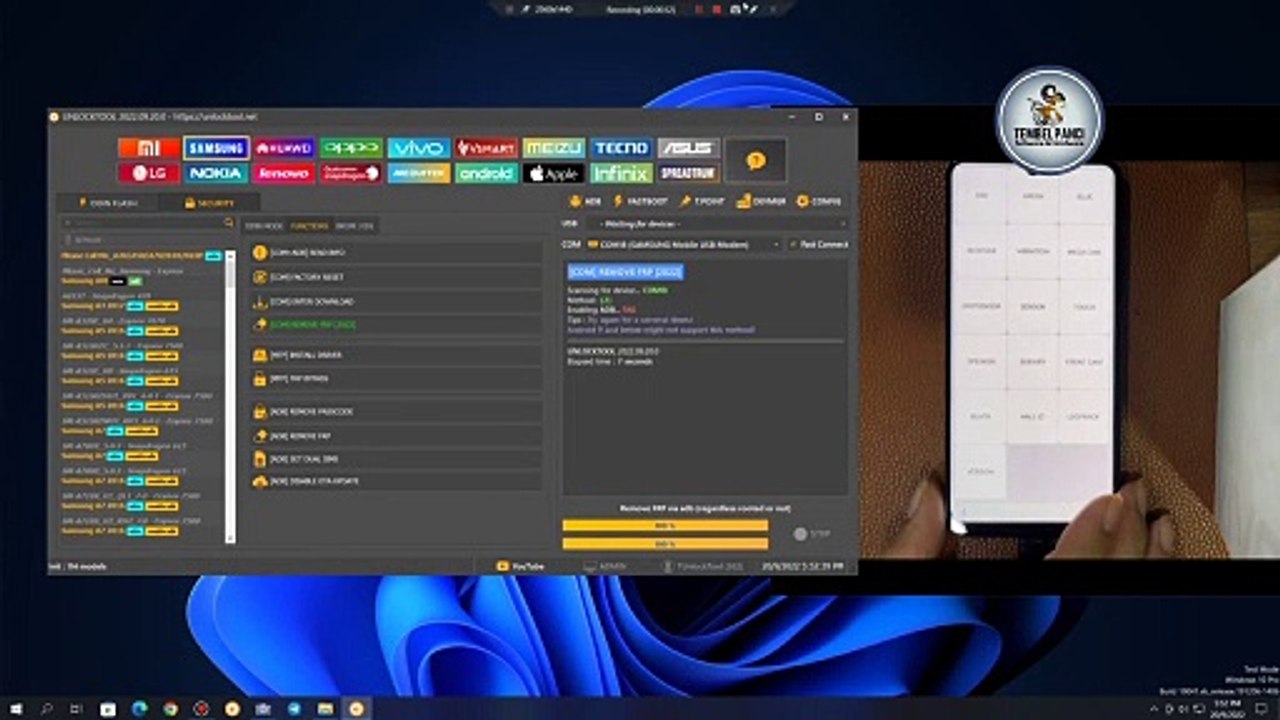Screen dimensions: 1280x720
Task: Open the Nokia brand section
Action: tap(216, 173)
